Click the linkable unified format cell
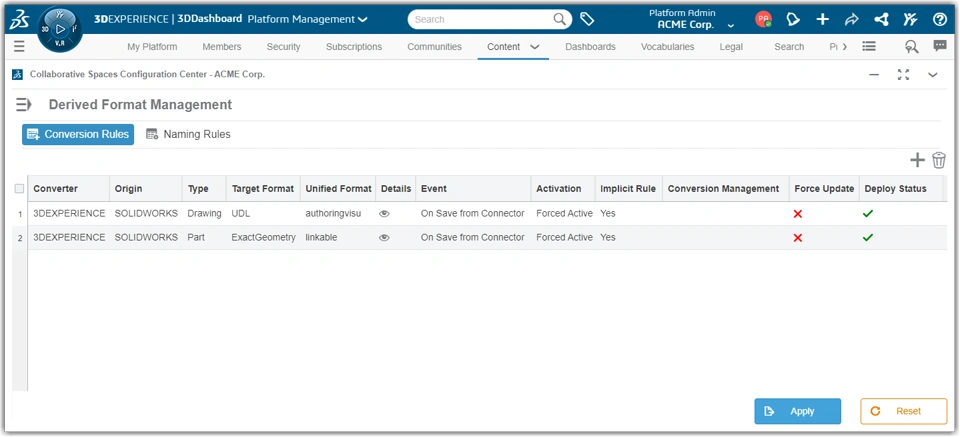960x437 pixels. click(x=338, y=237)
